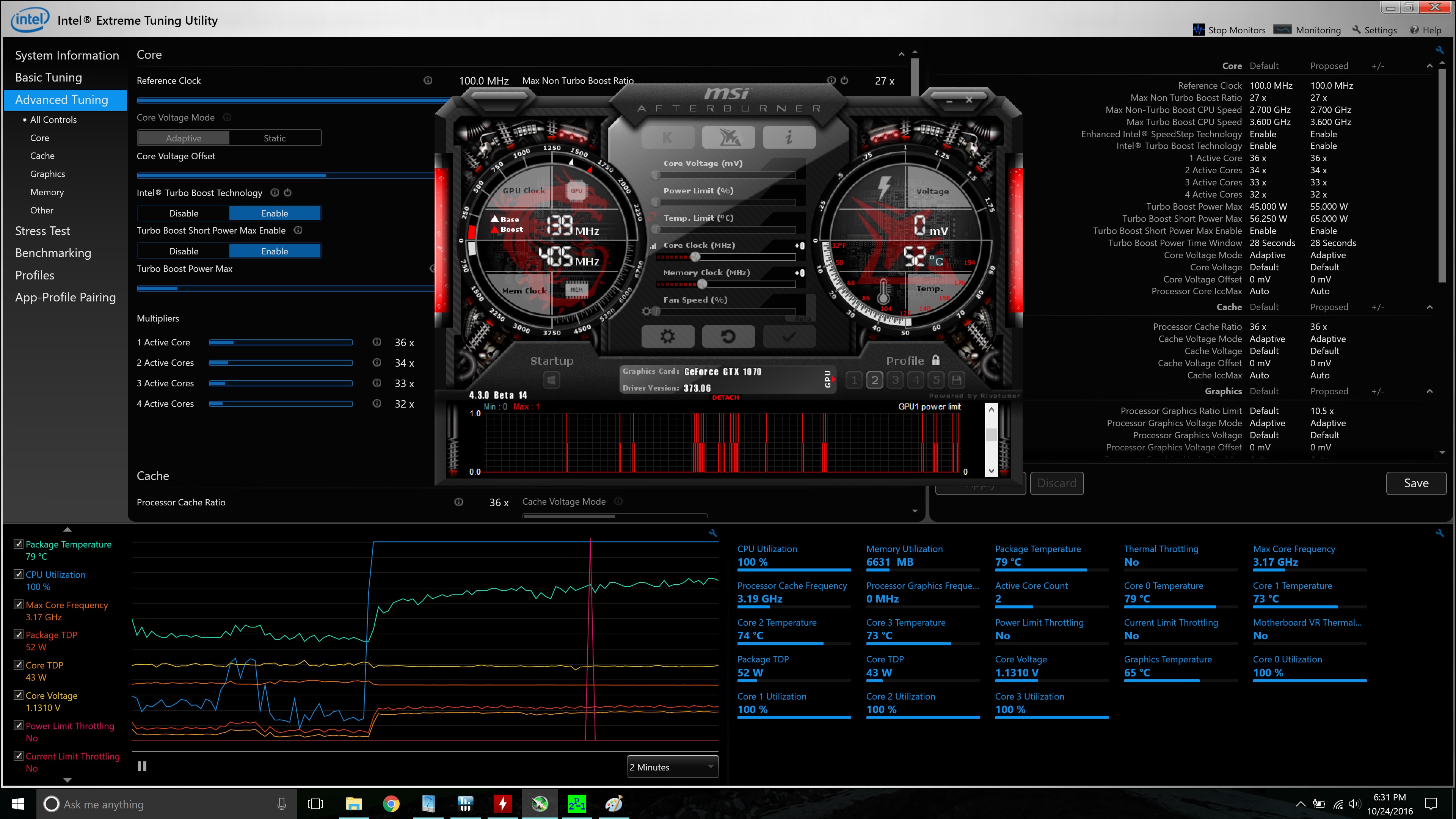The height and width of the screenshot is (819, 1456).
Task: Expand monitor list downward with bottom arrow
Action: [x=67, y=780]
